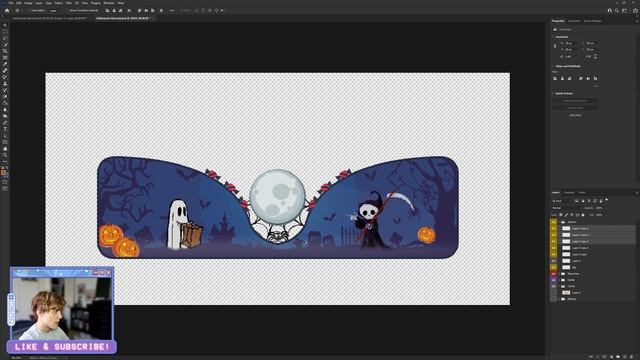640x360 pixels.
Task: Select the Eyedropper tool
Action: 5,64
